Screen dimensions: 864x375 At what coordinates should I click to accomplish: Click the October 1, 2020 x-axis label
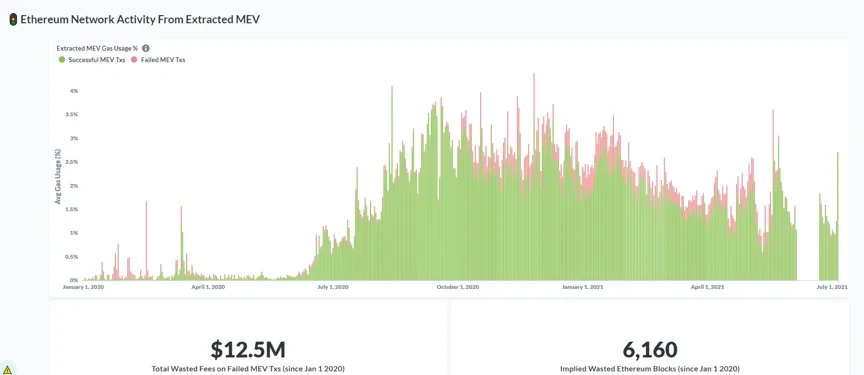pyautogui.click(x=457, y=287)
